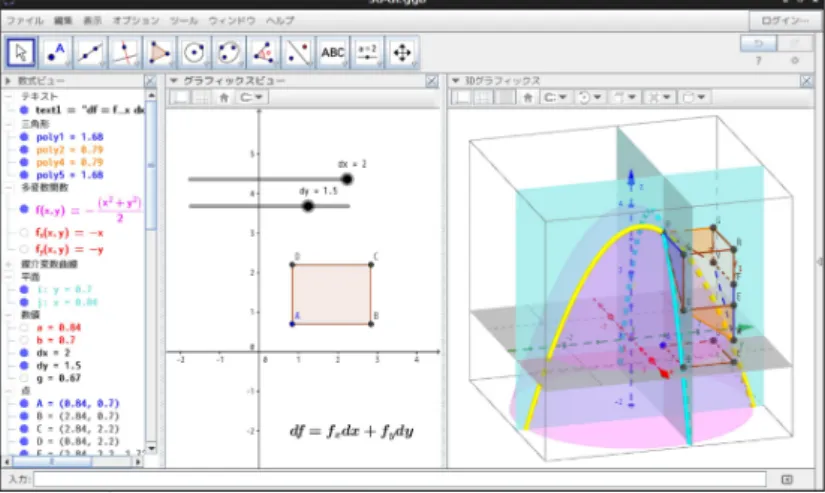Choose the Point tool
The image size is (825, 493).
[x=55, y=53]
